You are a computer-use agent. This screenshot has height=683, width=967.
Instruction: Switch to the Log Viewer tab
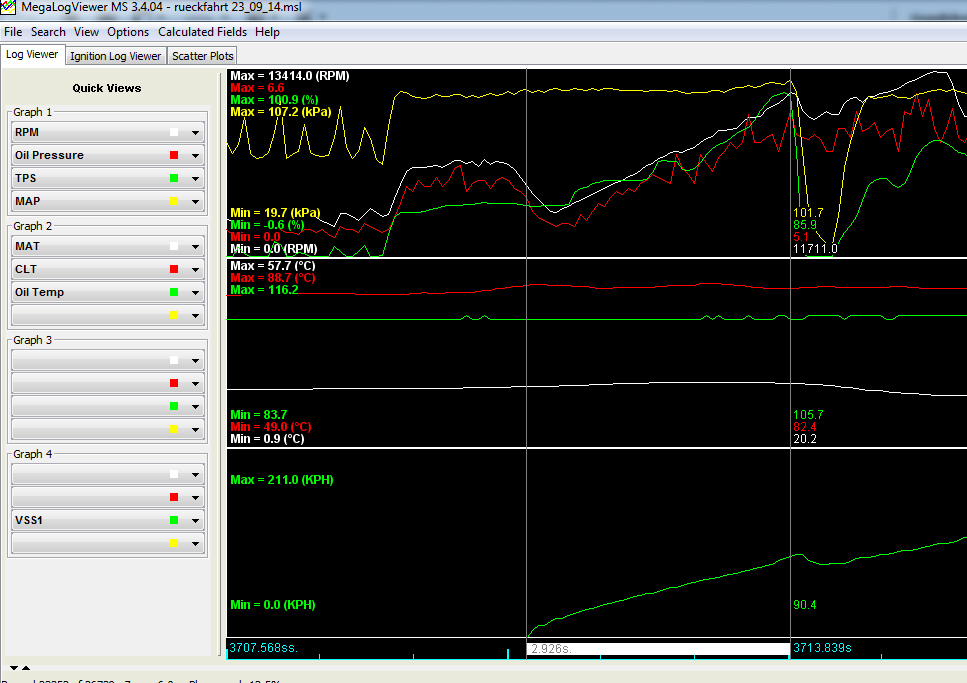(x=32, y=54)
